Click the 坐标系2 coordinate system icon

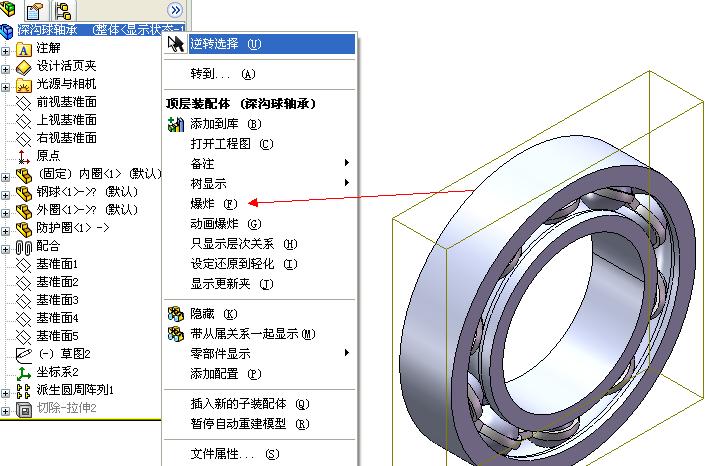pos(24,373)
